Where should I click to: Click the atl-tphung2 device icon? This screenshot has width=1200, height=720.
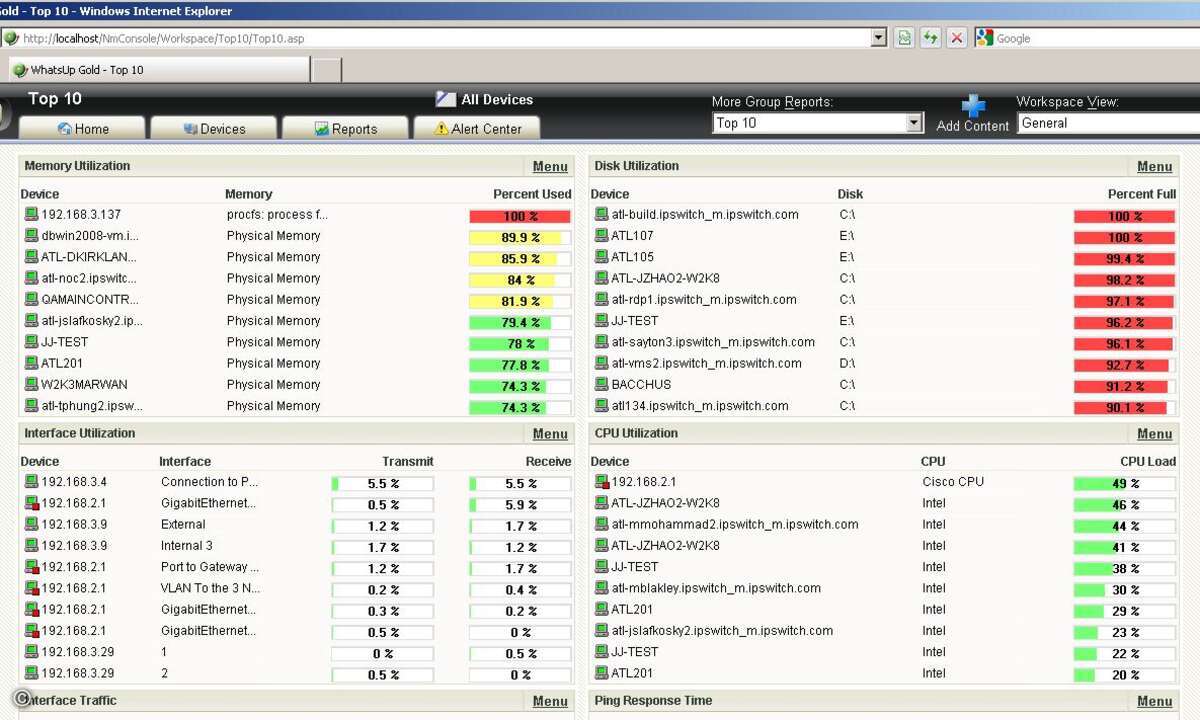tap(31, 406)
